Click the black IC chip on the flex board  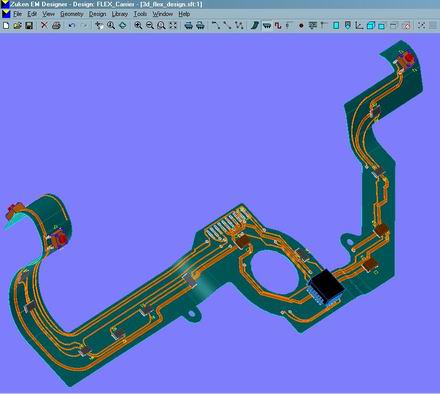pyautogui.click(x=326, y=287)
